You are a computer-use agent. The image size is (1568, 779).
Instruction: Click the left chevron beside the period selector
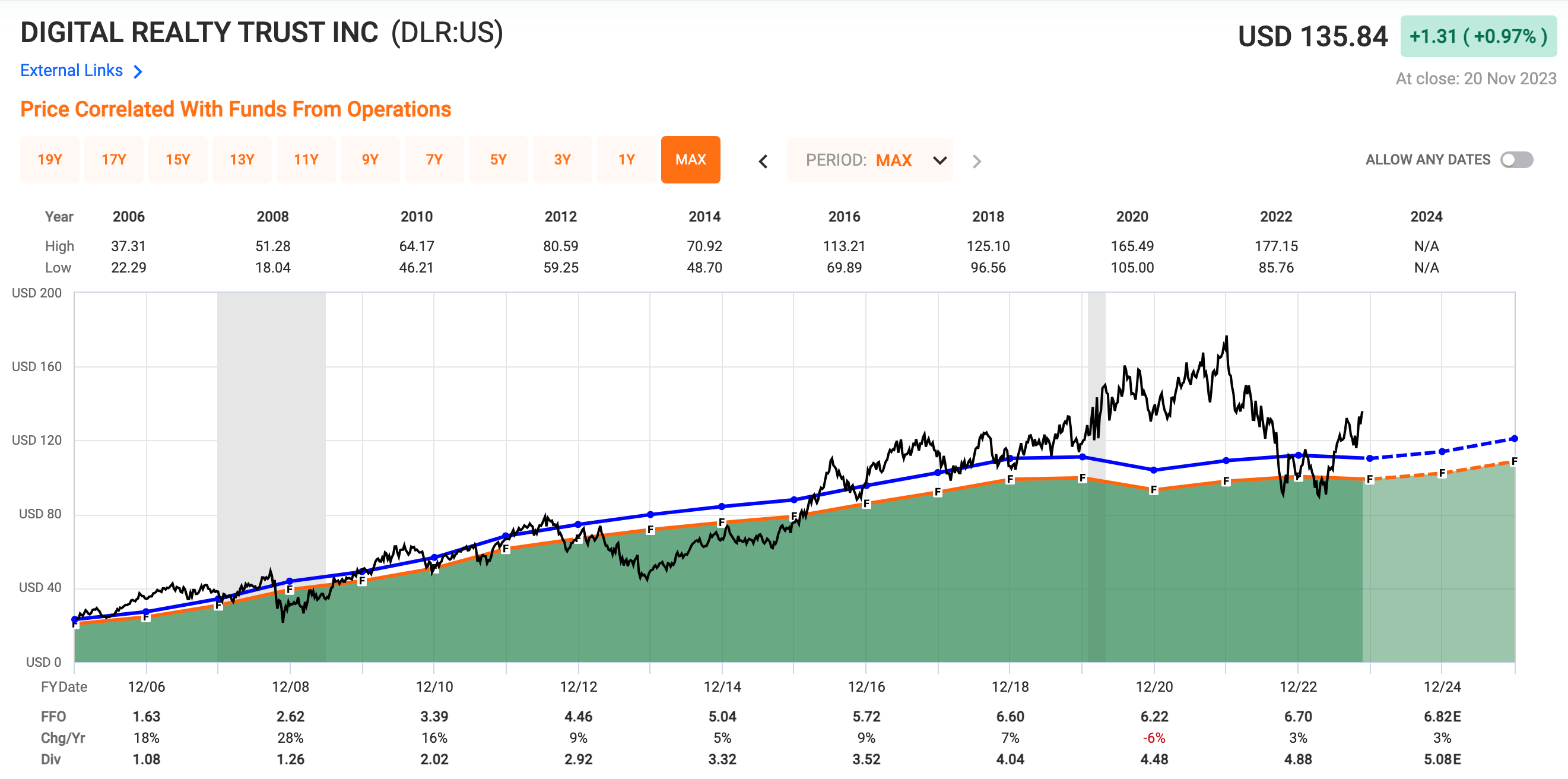tap(762, 160)
